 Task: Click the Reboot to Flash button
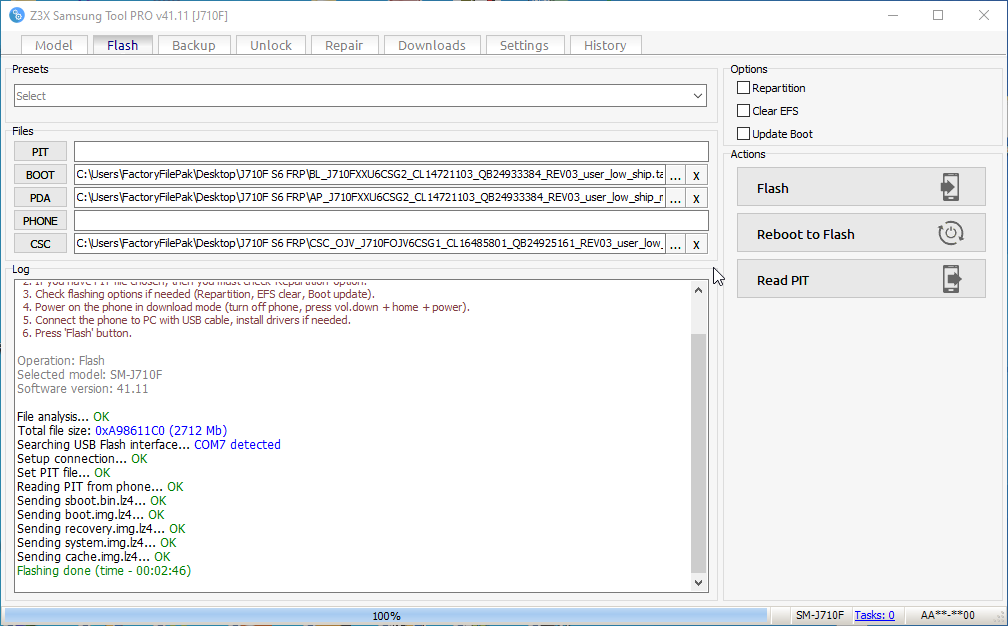click(x=861, y=233)
